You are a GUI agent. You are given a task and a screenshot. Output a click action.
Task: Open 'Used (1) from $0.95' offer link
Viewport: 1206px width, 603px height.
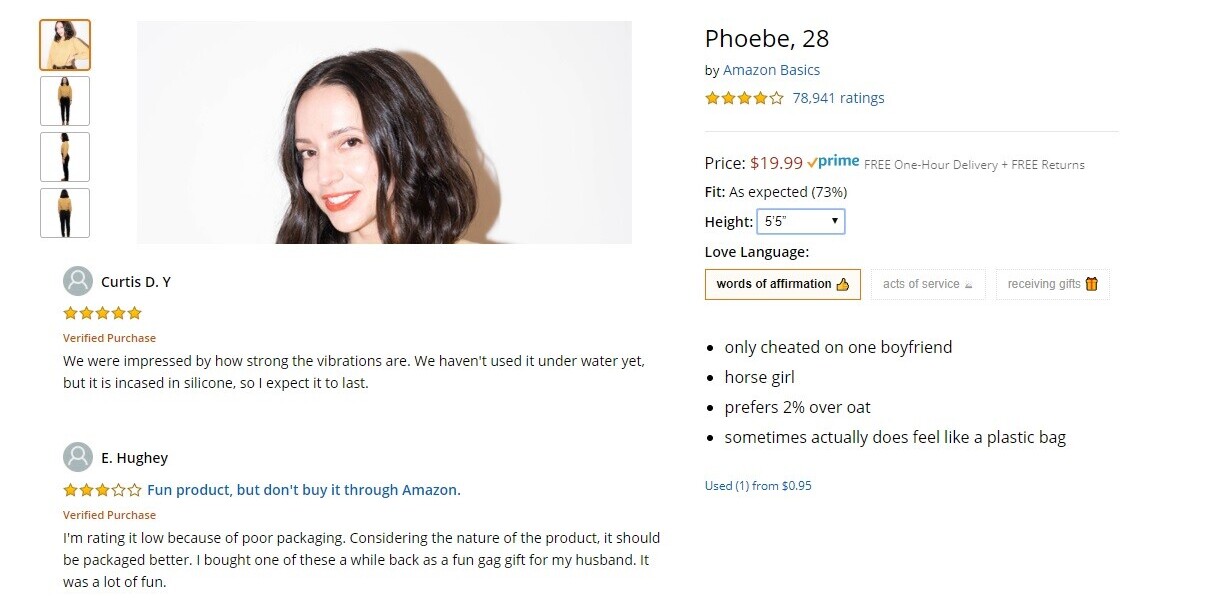pos(758,486)
